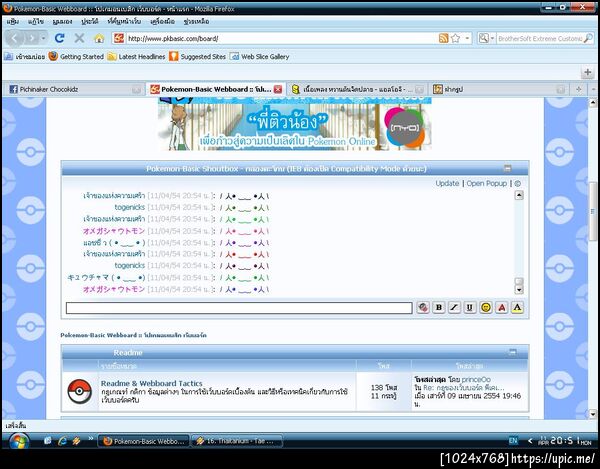600x469 pixels.
Task: Click the shoutbox scroll down arrow
Action: (x=519, y=290)
